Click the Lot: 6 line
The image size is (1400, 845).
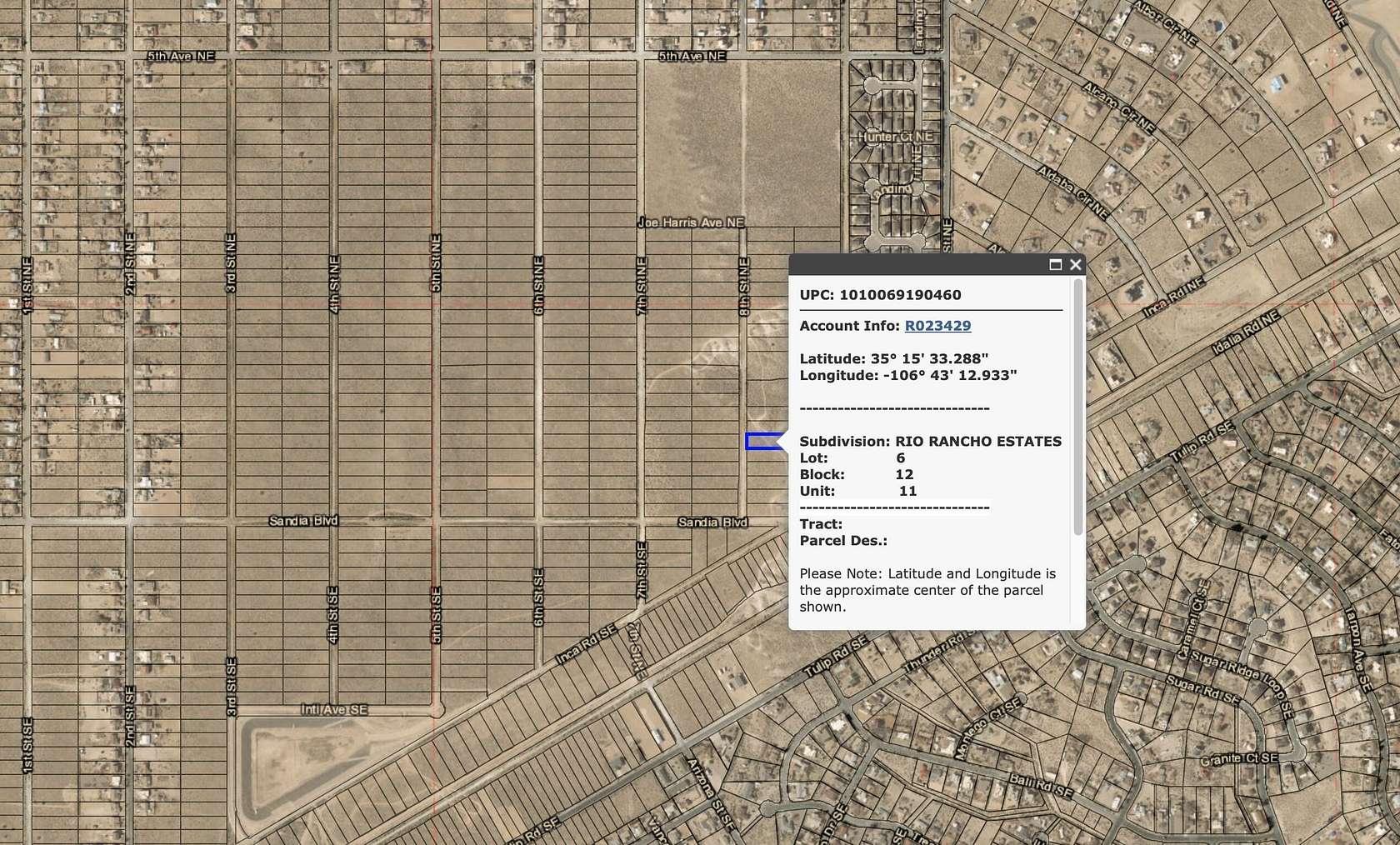pyautogui.click(x=852, y=458)
